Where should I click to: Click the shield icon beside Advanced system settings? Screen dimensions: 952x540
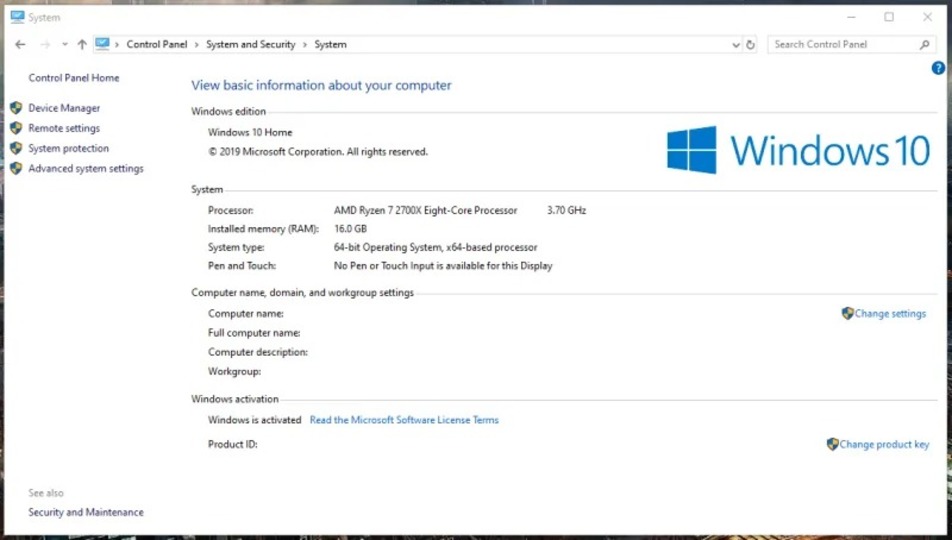pyautogui.click(x=16, y=168)
